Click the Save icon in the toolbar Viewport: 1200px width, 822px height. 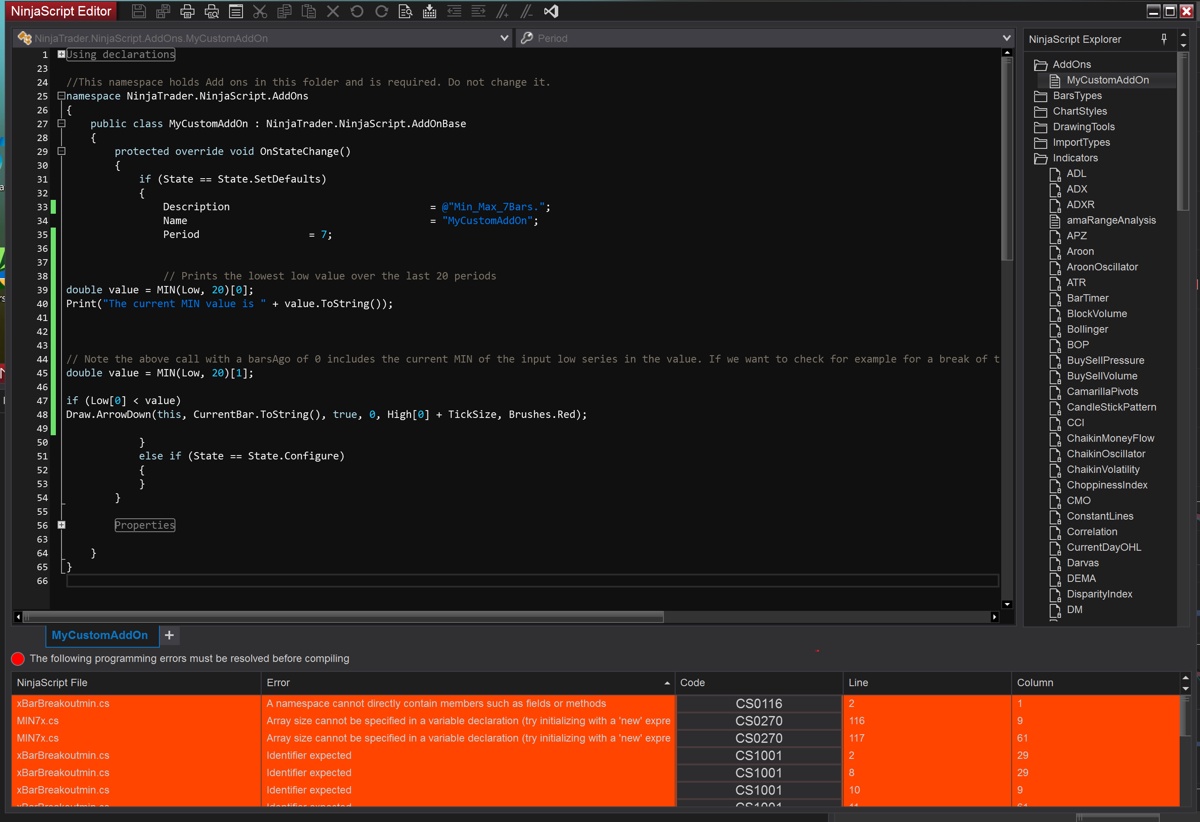139,12
